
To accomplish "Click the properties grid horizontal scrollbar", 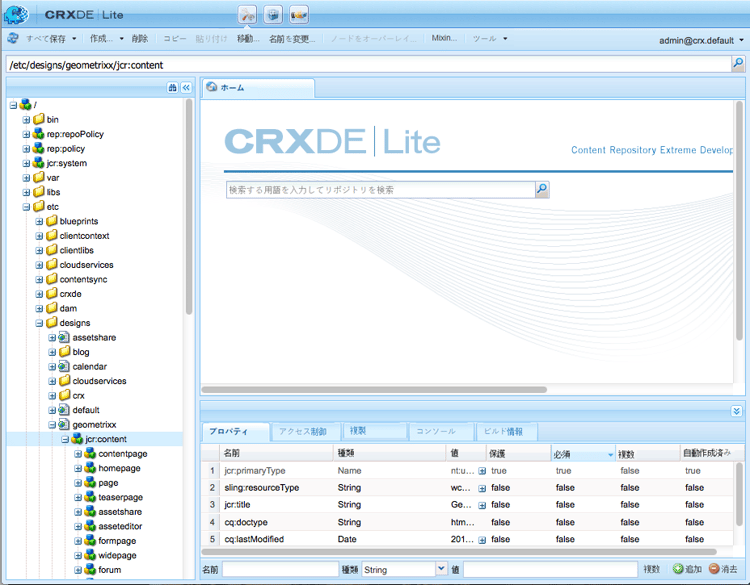I will pyautogui.click(x=459, y=552).
